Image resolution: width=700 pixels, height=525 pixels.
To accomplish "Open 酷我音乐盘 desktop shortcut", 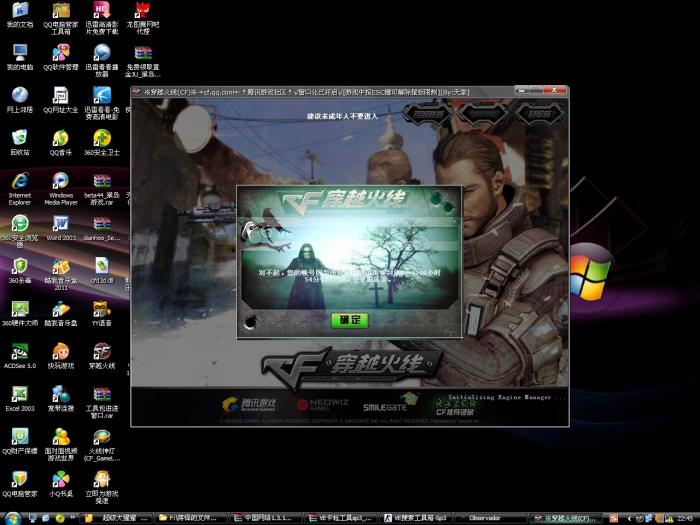I will coord(61,313).
